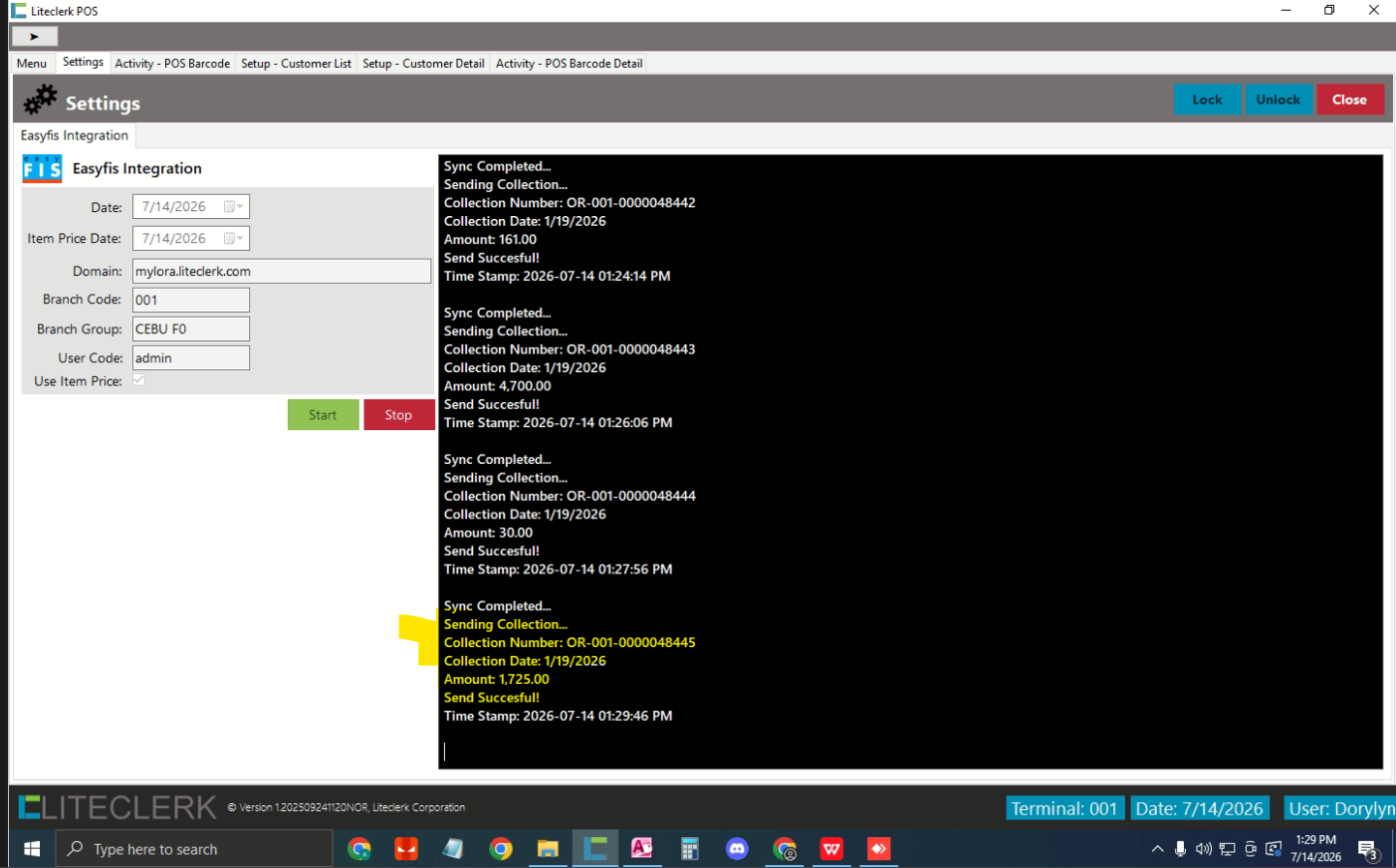
Task: Click the Amount: 1,725.00 log line
Action: pyautogui.click(x=496, y=679)
